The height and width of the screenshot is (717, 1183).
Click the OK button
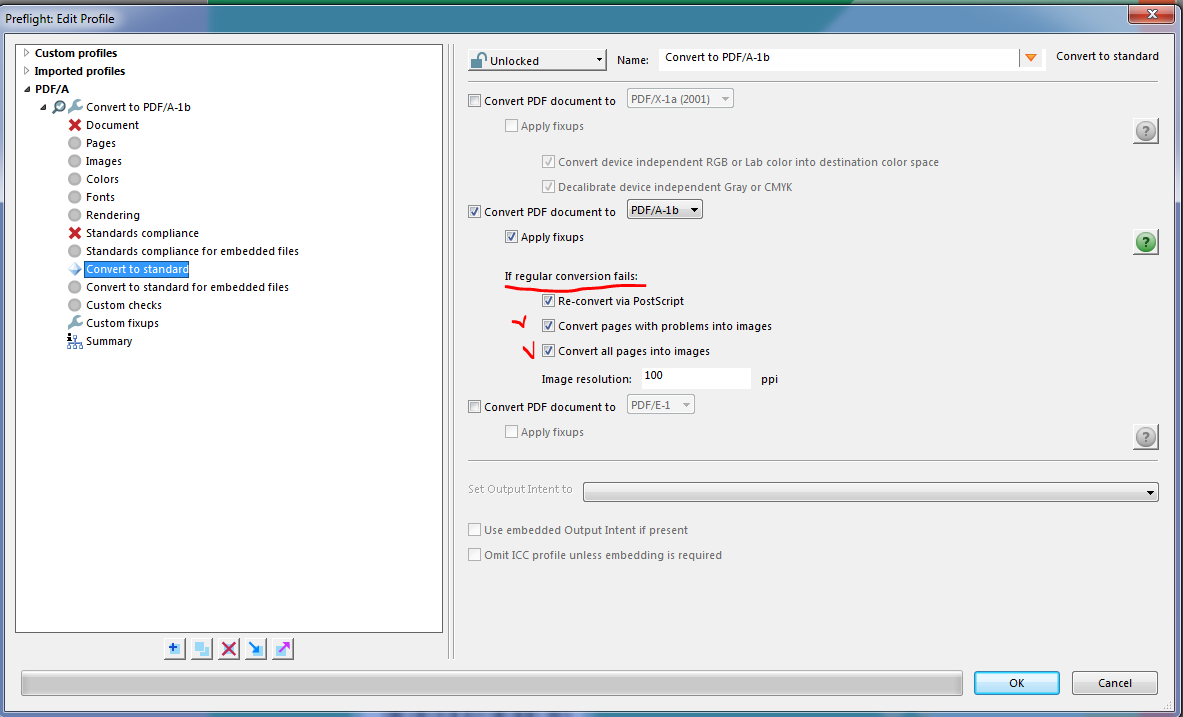pos(1016,683)
